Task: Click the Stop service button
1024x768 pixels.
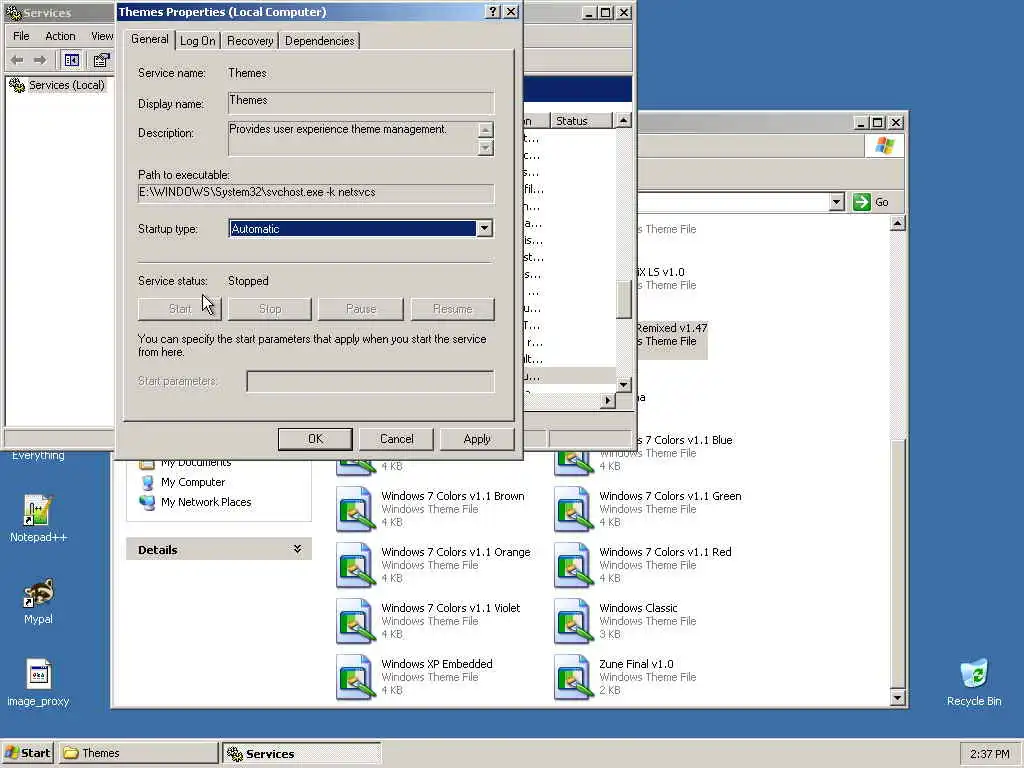Action: 270,309
